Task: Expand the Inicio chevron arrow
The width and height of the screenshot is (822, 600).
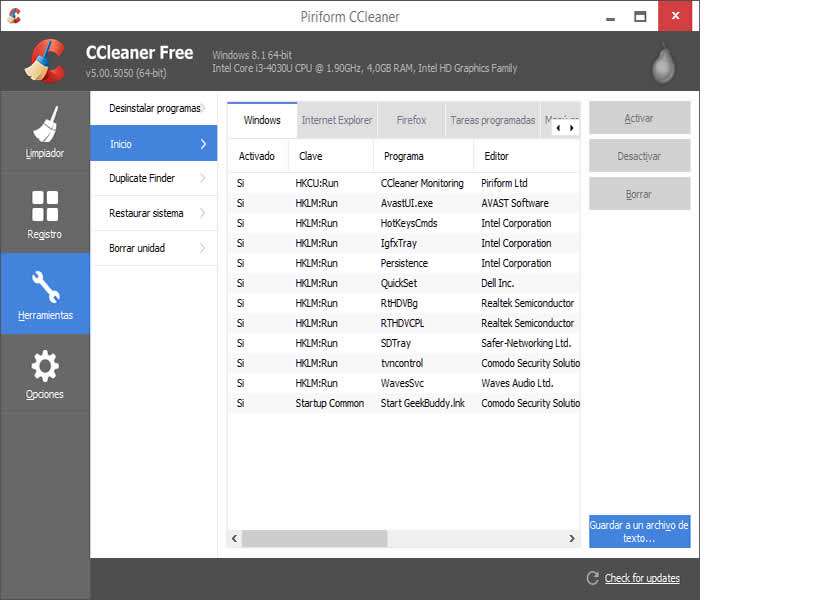Action: pyautogui.click(x=203, y=144)
